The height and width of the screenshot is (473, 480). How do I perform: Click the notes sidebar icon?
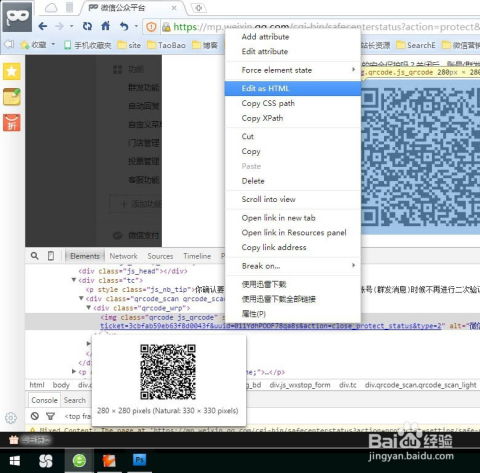[12, 97]
